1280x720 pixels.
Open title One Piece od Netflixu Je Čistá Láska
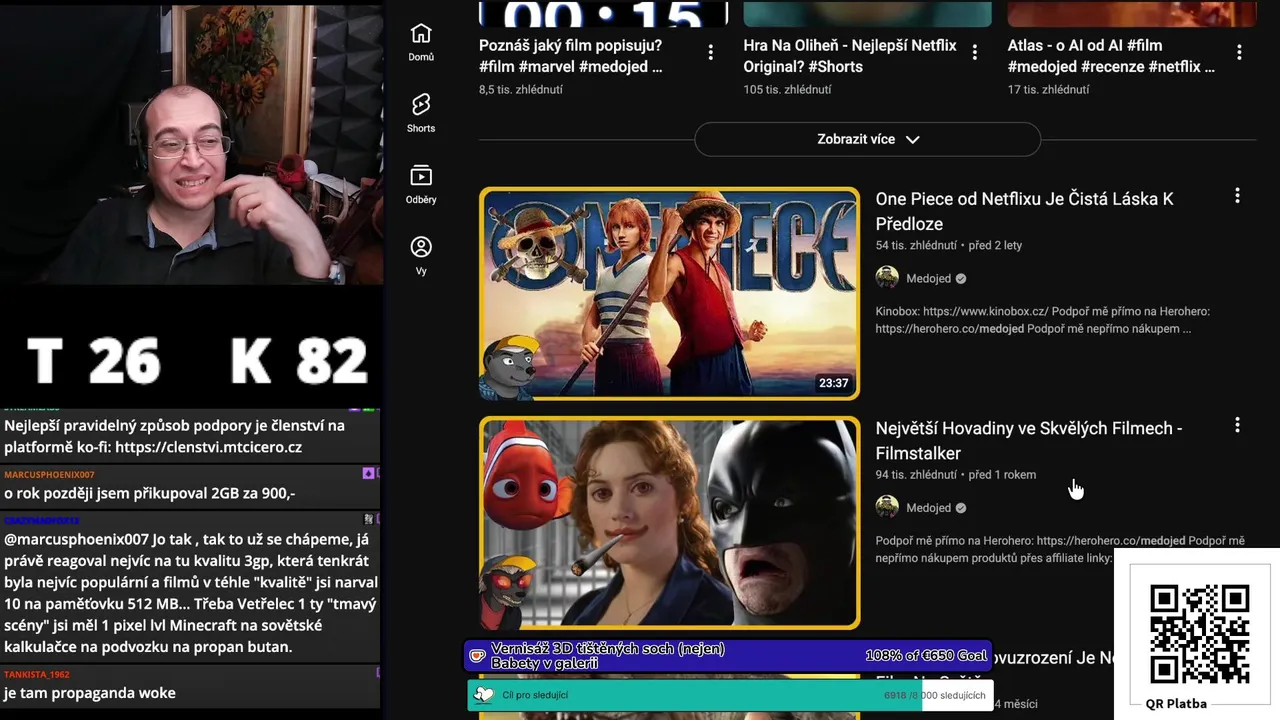click(x=1024, y=211)
